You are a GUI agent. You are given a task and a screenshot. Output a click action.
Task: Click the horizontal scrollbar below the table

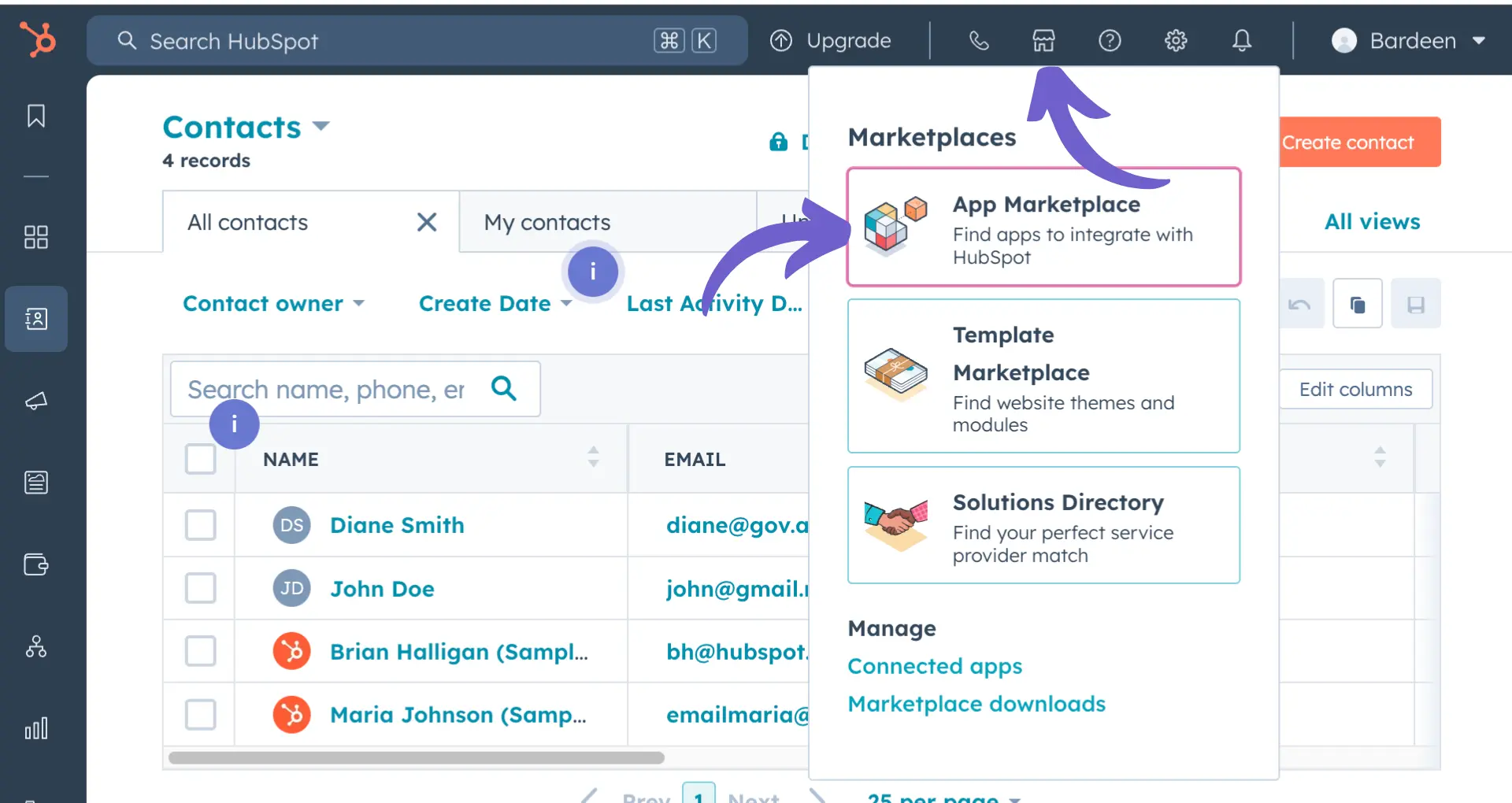[x=417, y=757]
